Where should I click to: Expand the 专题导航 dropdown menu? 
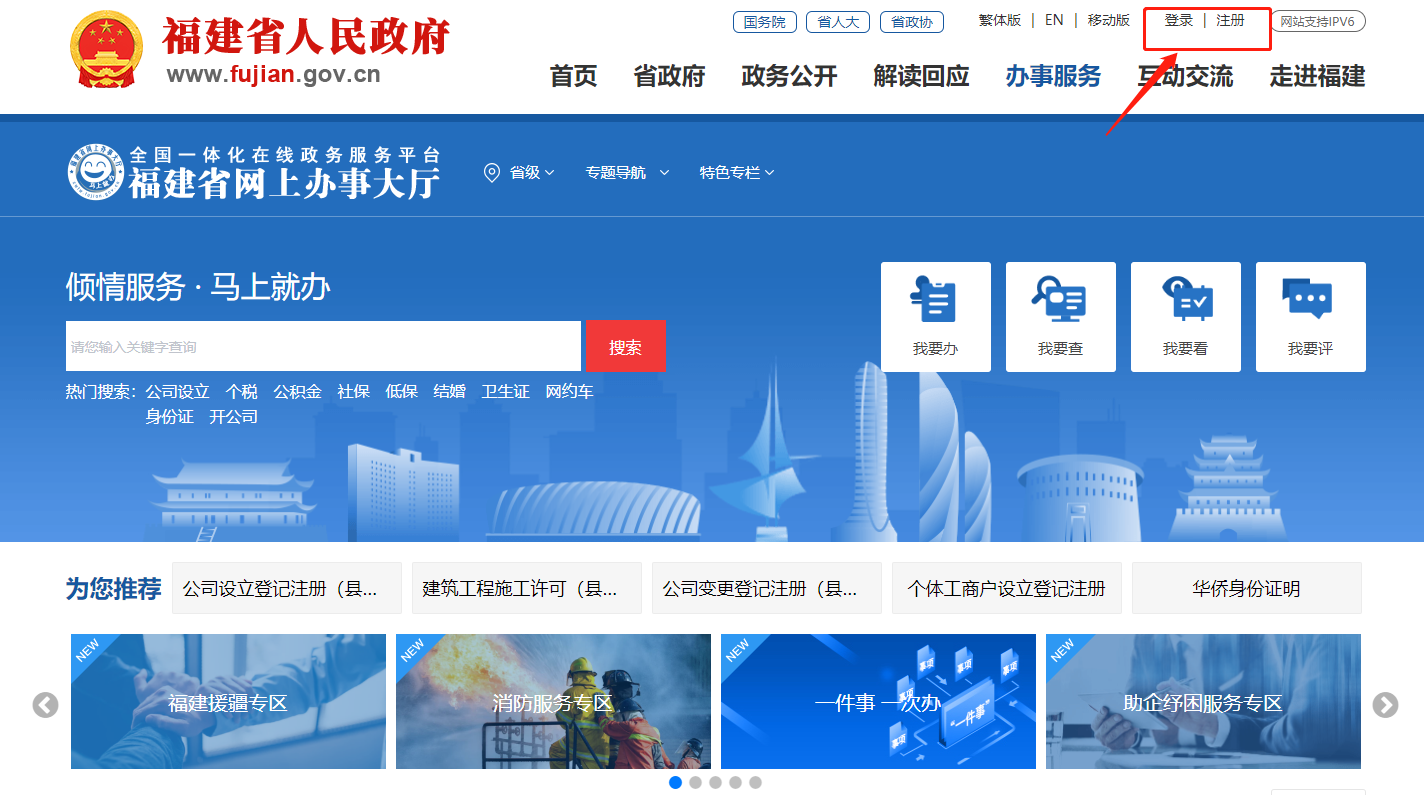[x=627, y=173]
